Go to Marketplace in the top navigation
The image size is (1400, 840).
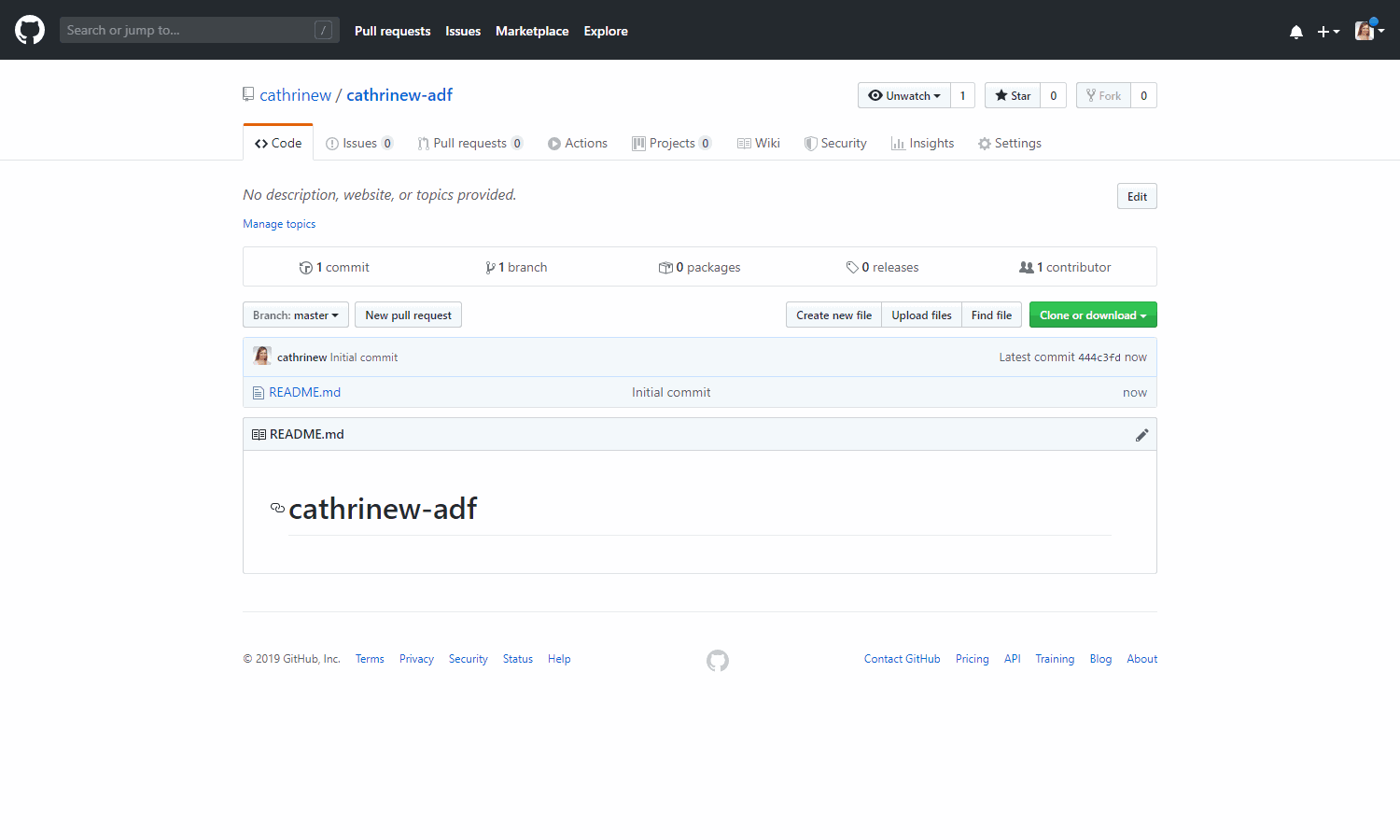pos(531,31)
